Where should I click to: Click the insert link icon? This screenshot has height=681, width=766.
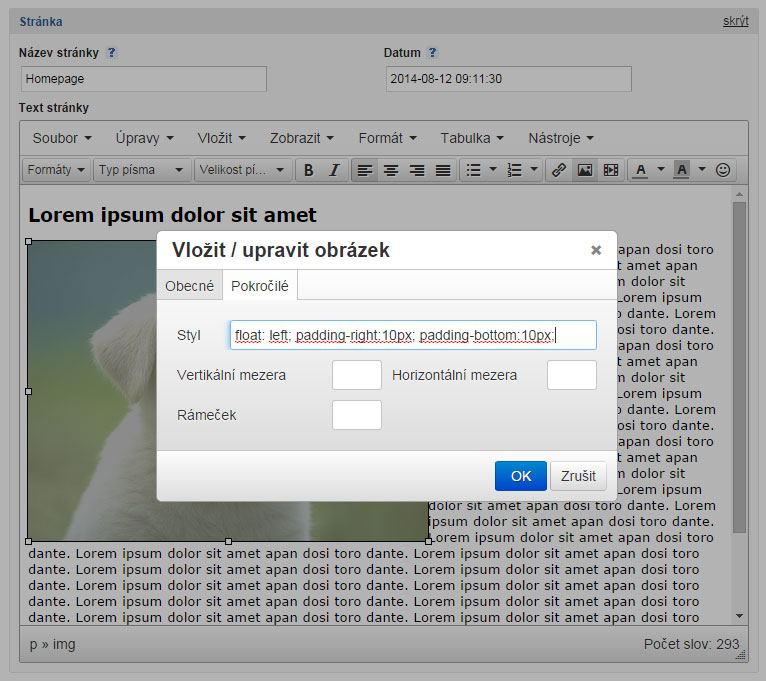coord(559,170)
